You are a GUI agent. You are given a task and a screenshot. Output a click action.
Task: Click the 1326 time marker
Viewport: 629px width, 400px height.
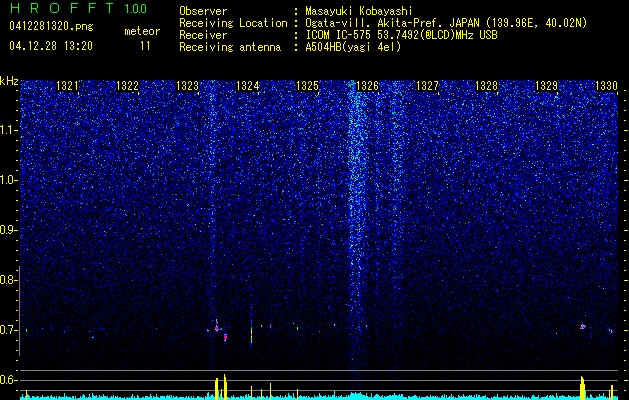367,85
